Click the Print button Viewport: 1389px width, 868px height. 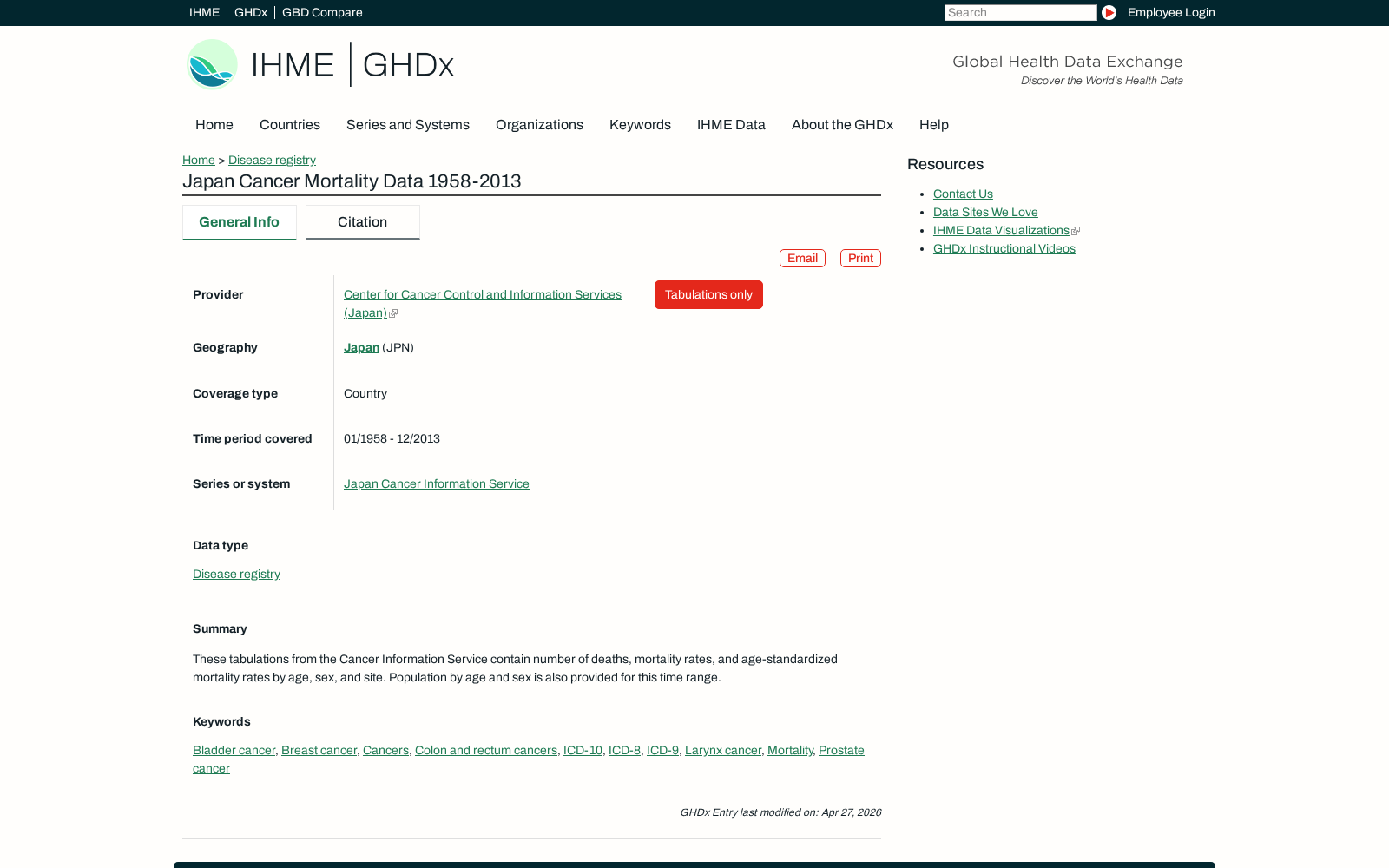coord(860,259)
